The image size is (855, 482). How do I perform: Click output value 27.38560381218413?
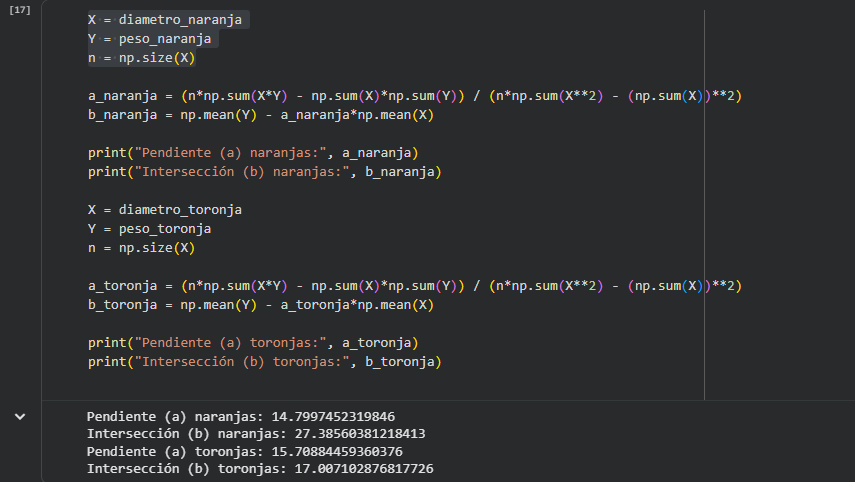tap(360, 434)
